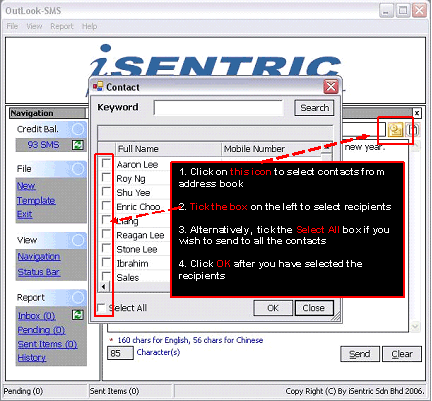This screenshot has height=401, width=432.
Task: Tick the checkbox for Aaron Lee
Action: coord(106,163)
